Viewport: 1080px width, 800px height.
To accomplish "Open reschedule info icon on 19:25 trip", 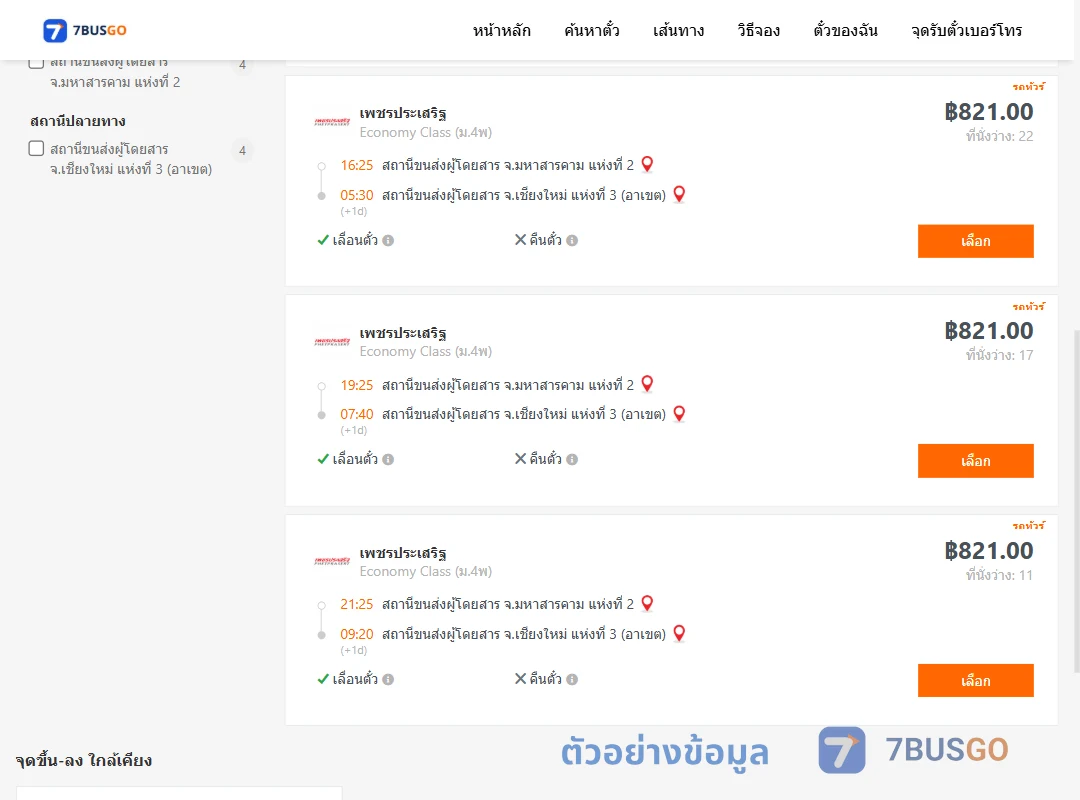I will (x=388, y=460).
